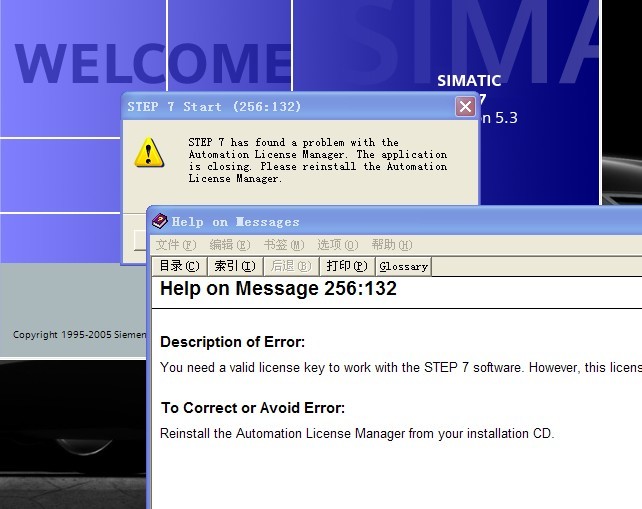Viewport: 642px width, 509px height.
Task: Open the 文件 (File) menu
Action: 176,245
